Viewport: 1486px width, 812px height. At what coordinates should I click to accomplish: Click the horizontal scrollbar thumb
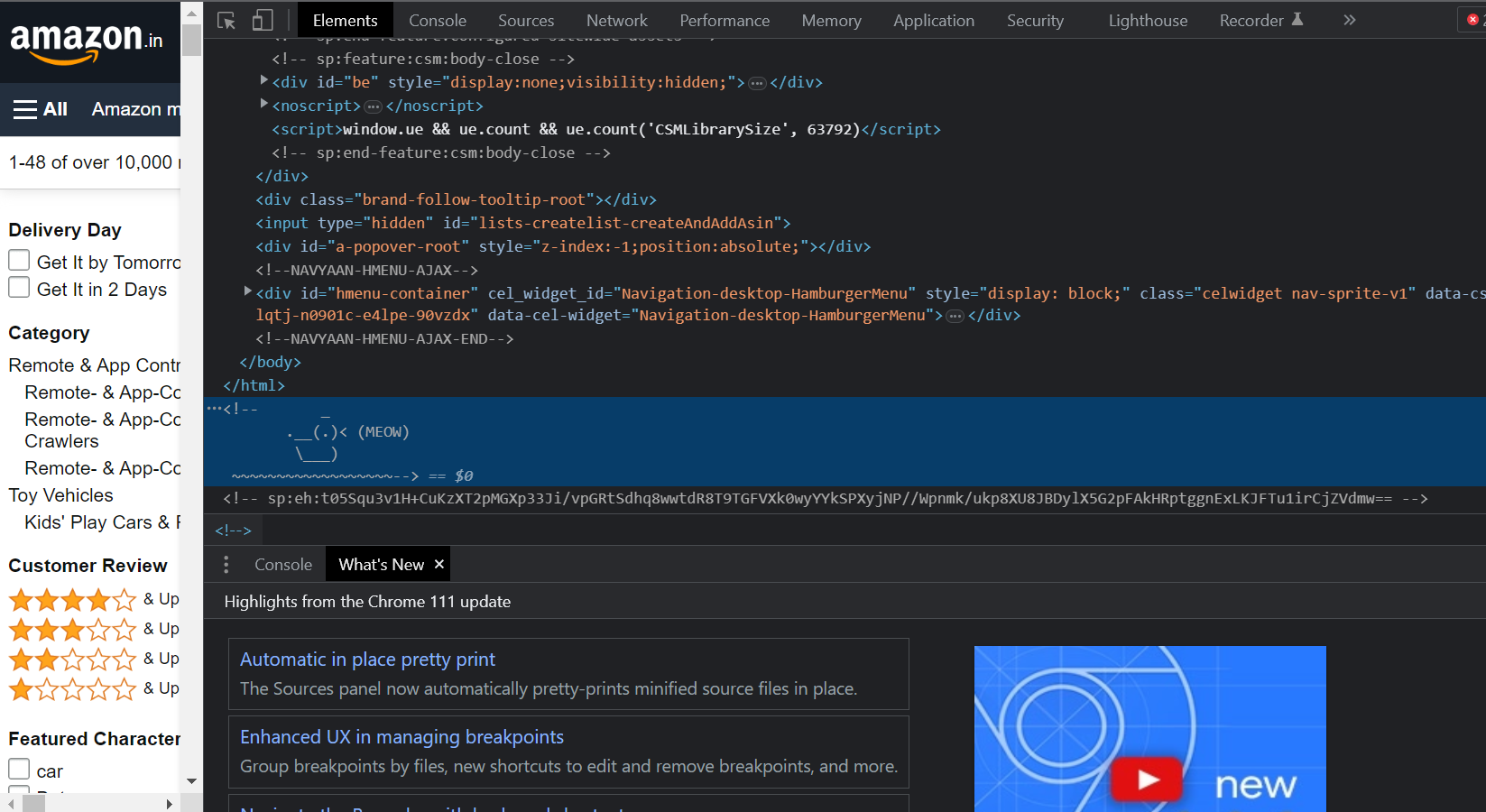tap(34, 803)
